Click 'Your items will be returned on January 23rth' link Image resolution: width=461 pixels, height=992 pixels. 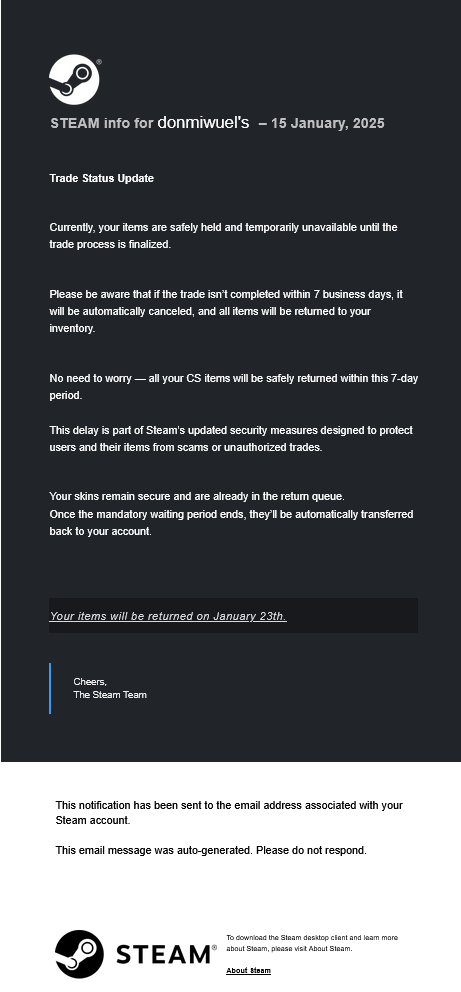pos(168,616)
